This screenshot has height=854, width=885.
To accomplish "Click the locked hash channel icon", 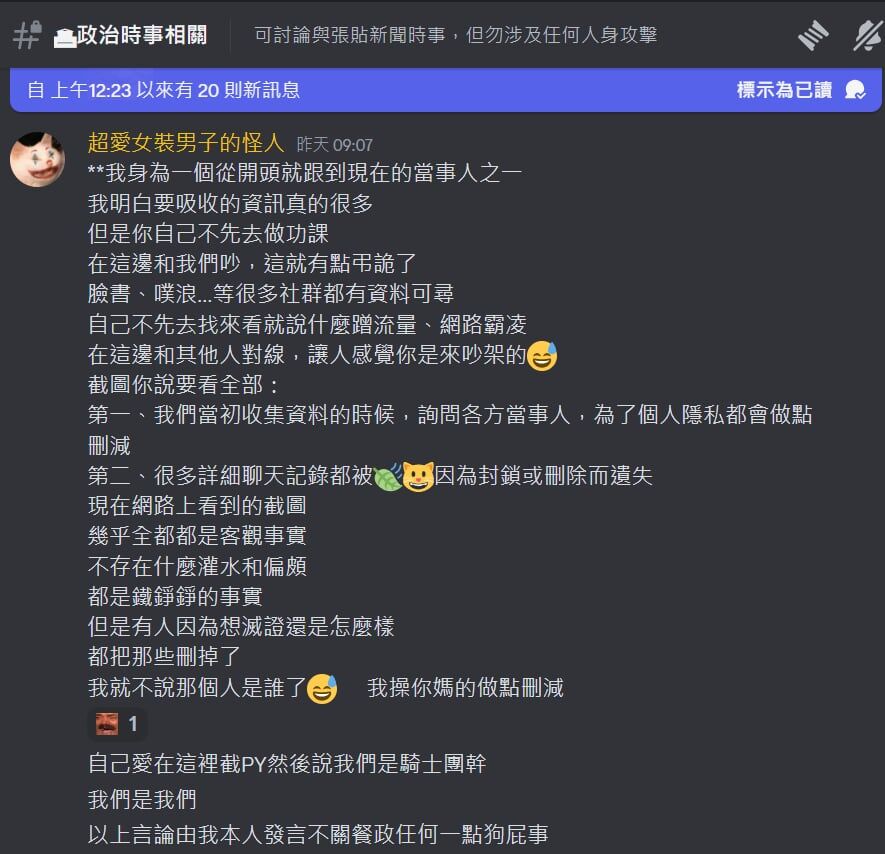I will coord(27,35).
